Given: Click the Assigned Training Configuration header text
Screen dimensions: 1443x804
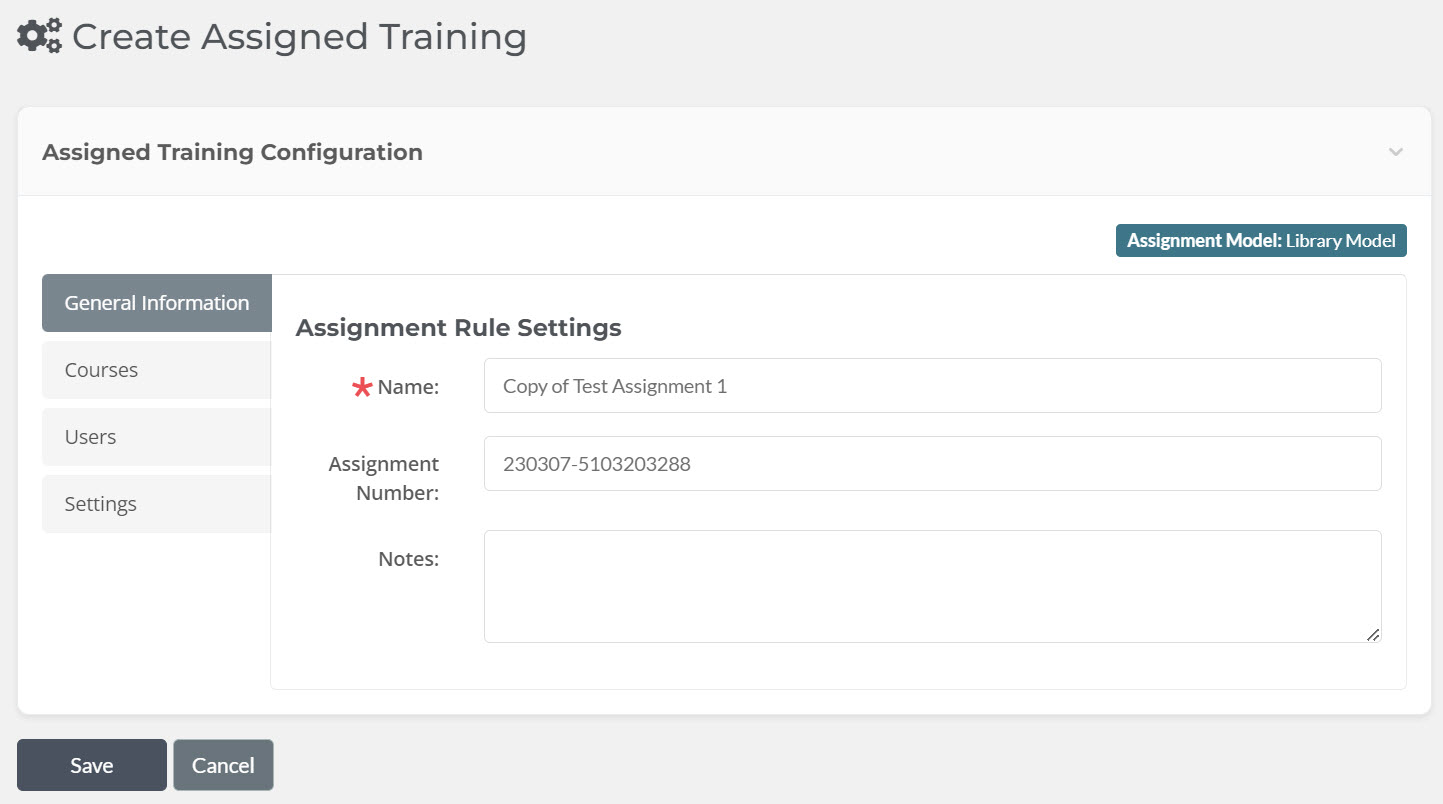Looking at the screenshot, I should [x=232, y=152].
